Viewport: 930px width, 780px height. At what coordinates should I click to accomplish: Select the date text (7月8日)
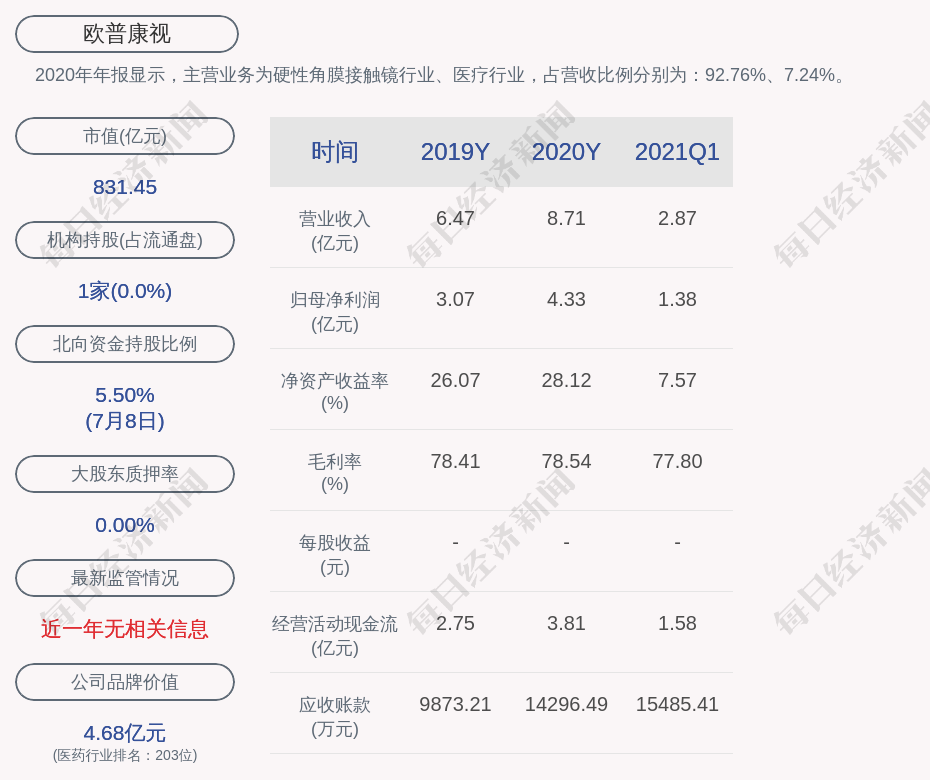pos(125,421)
